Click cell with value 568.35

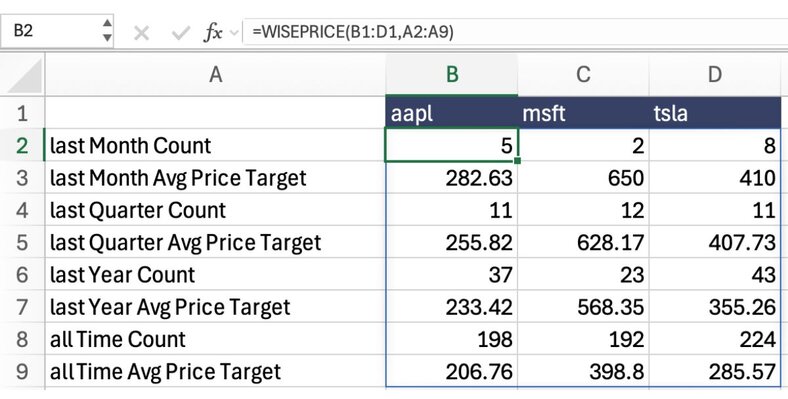(583, 307)
